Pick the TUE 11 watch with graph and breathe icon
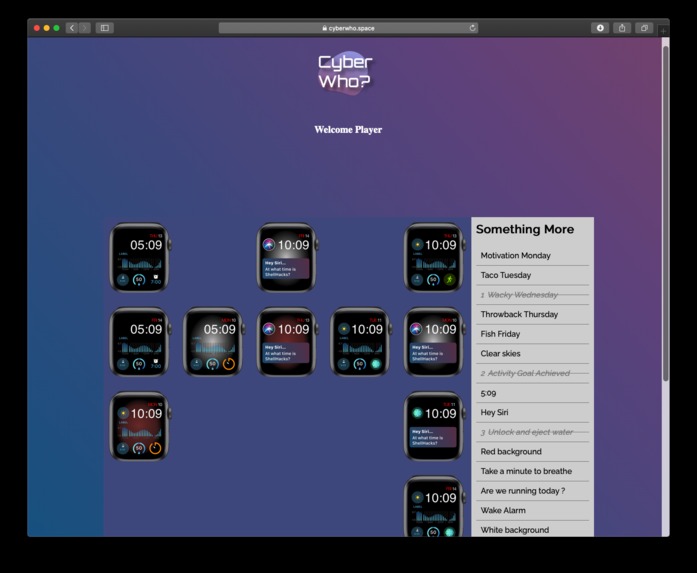 (x=361, y=341)
